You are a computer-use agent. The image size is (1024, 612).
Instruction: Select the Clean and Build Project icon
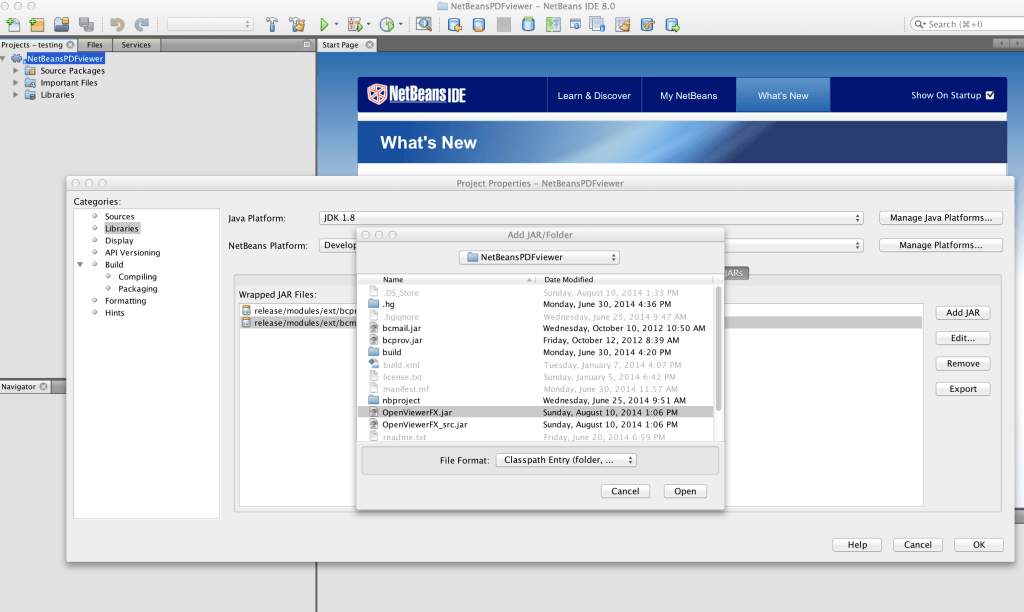click(x=297, y=22)
